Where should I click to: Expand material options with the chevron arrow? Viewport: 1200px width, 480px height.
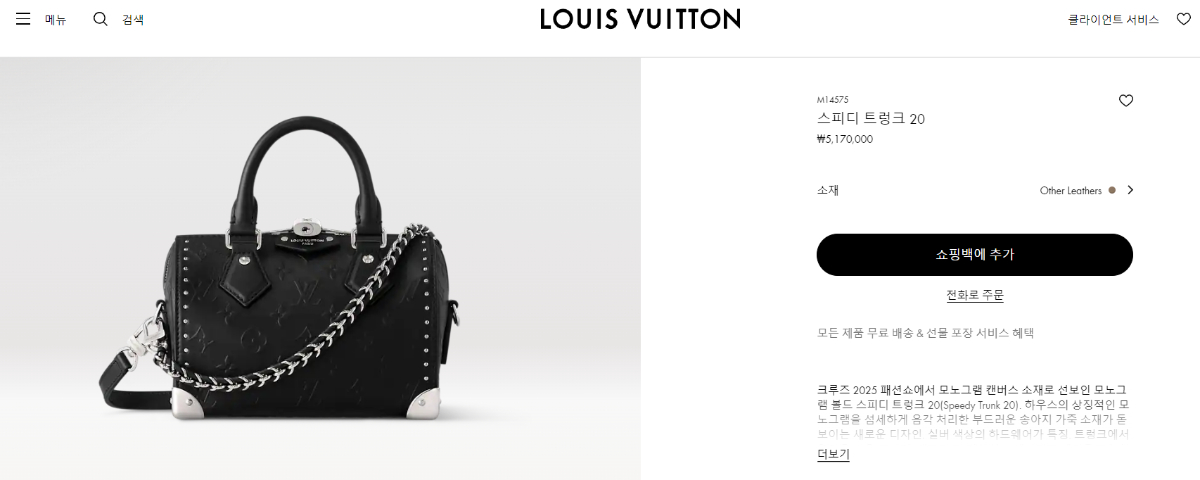[1130, 190]
